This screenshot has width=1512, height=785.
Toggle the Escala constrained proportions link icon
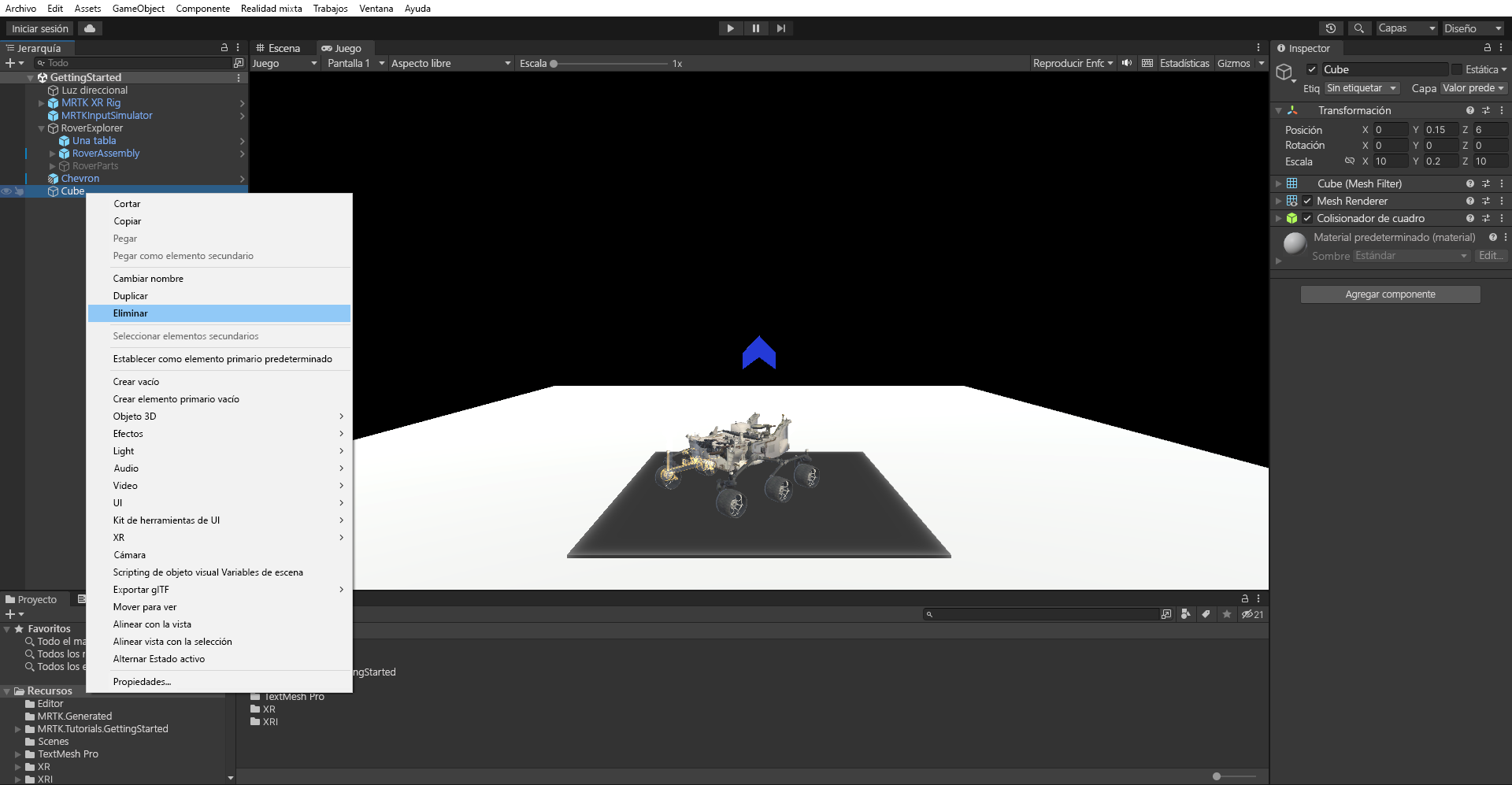(x=1350, y=161)
